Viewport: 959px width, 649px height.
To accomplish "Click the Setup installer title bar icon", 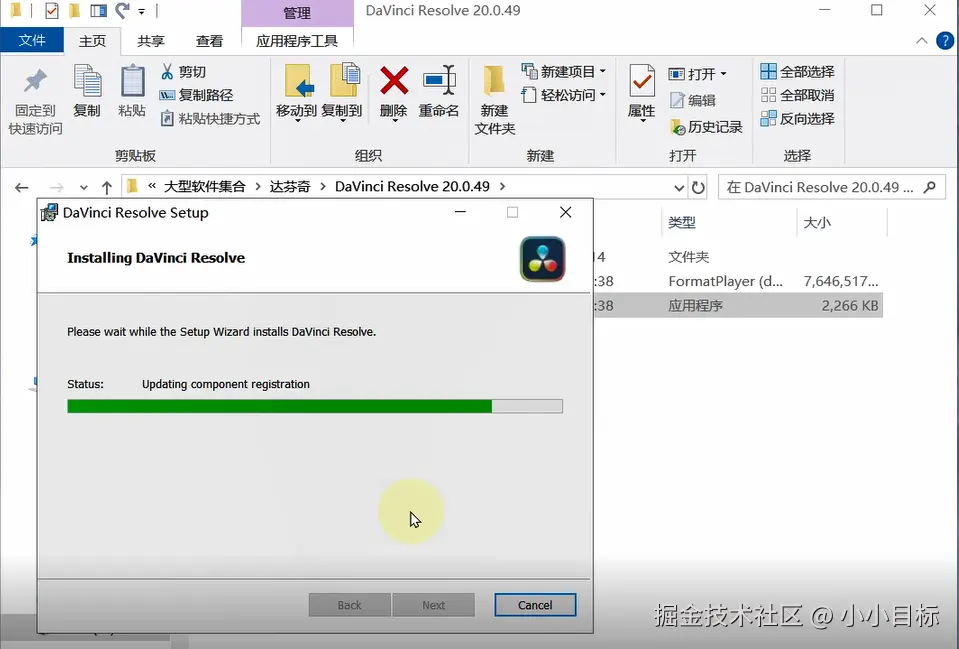I will point(49,212).
